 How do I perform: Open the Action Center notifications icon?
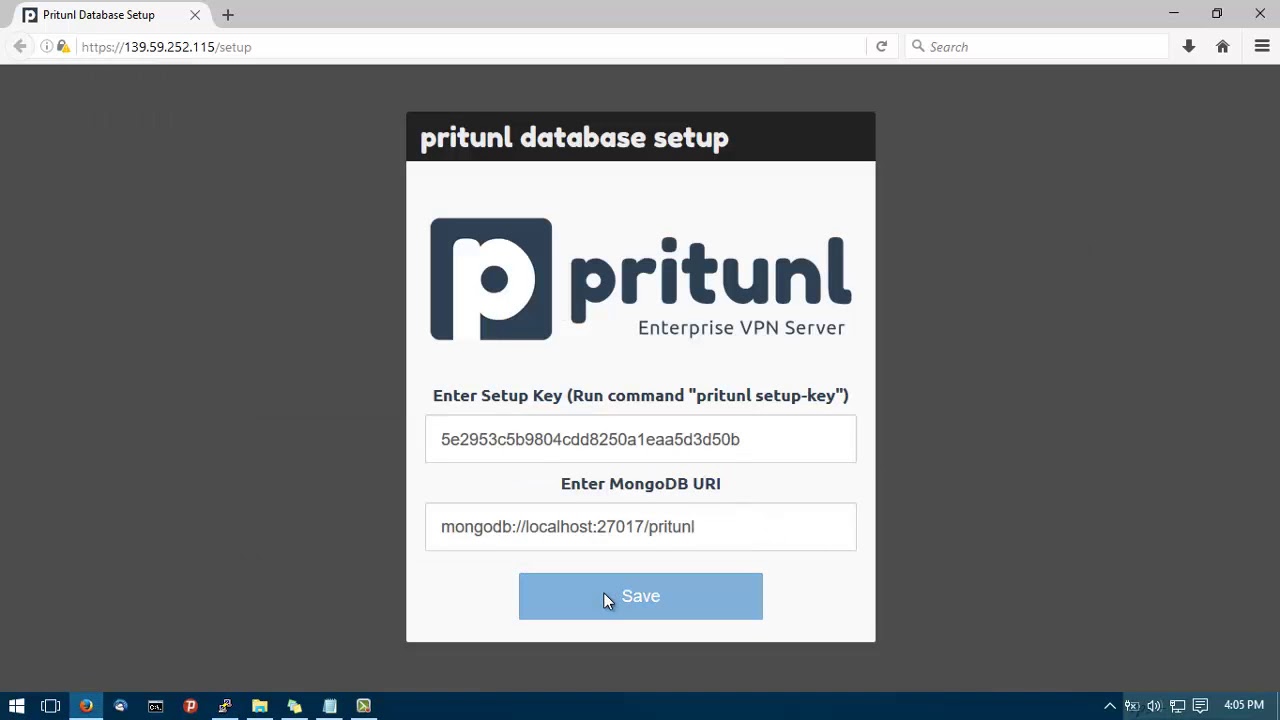[1201, 706]
